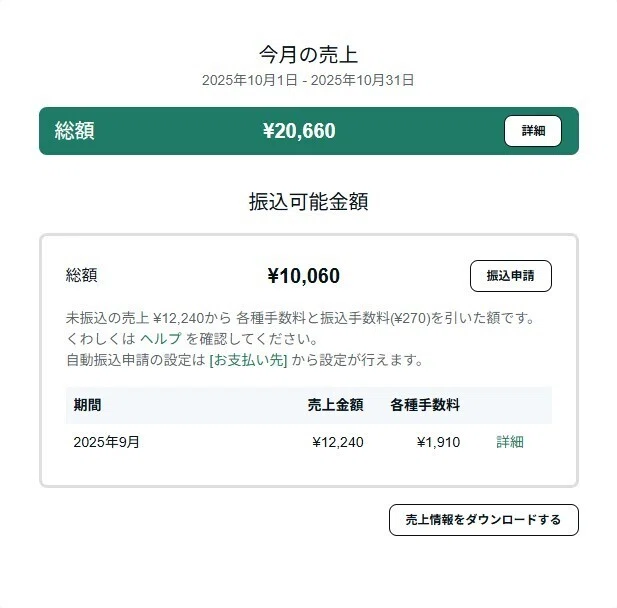
Task: Open 詳細 button in green total banner
Action: tap(532, 131)
